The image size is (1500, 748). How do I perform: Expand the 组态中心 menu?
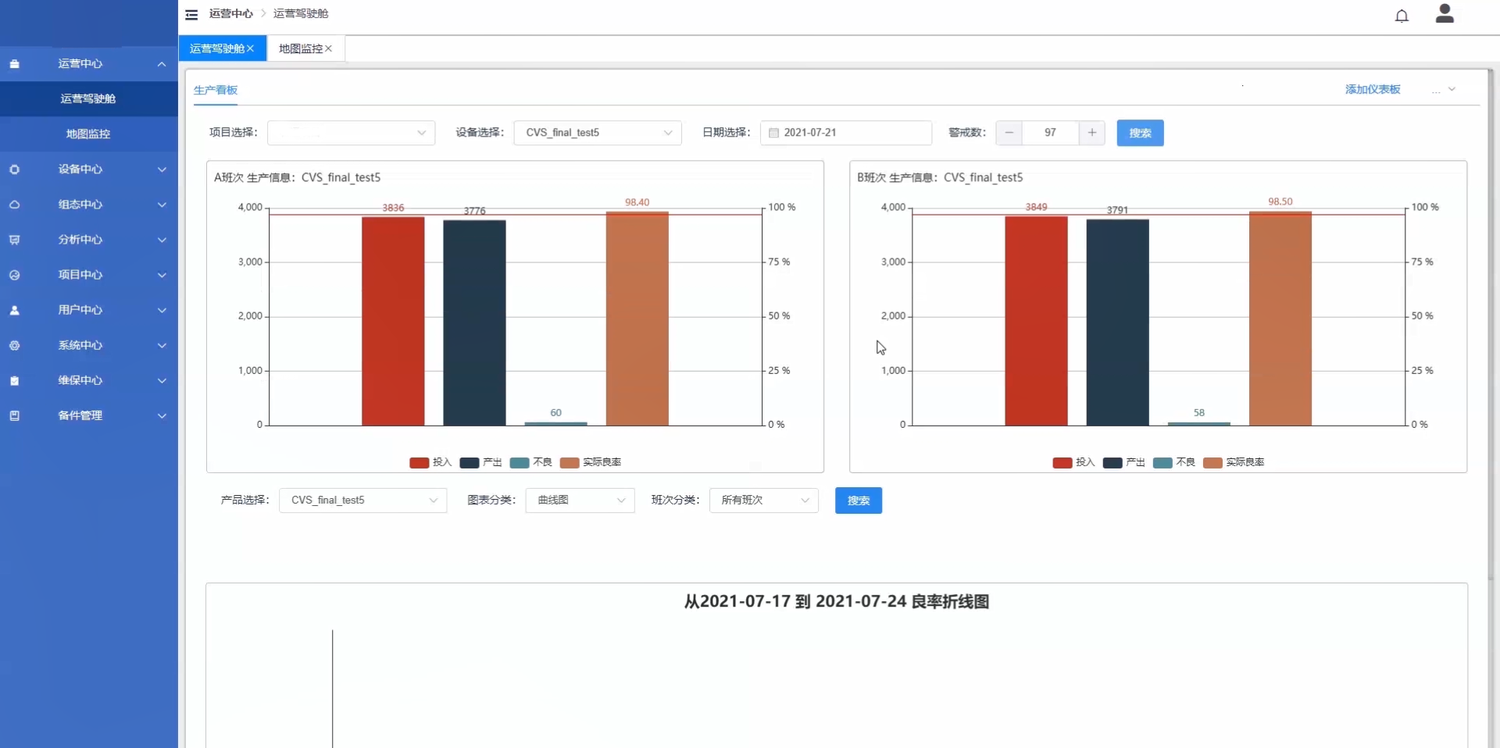162,205
